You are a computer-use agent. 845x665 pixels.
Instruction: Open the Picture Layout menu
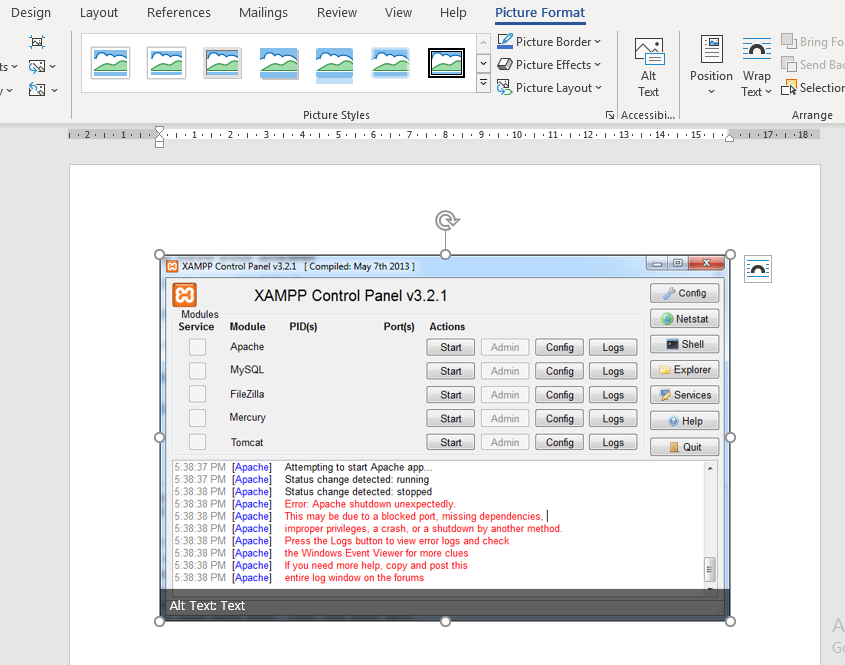coord(549,88)
